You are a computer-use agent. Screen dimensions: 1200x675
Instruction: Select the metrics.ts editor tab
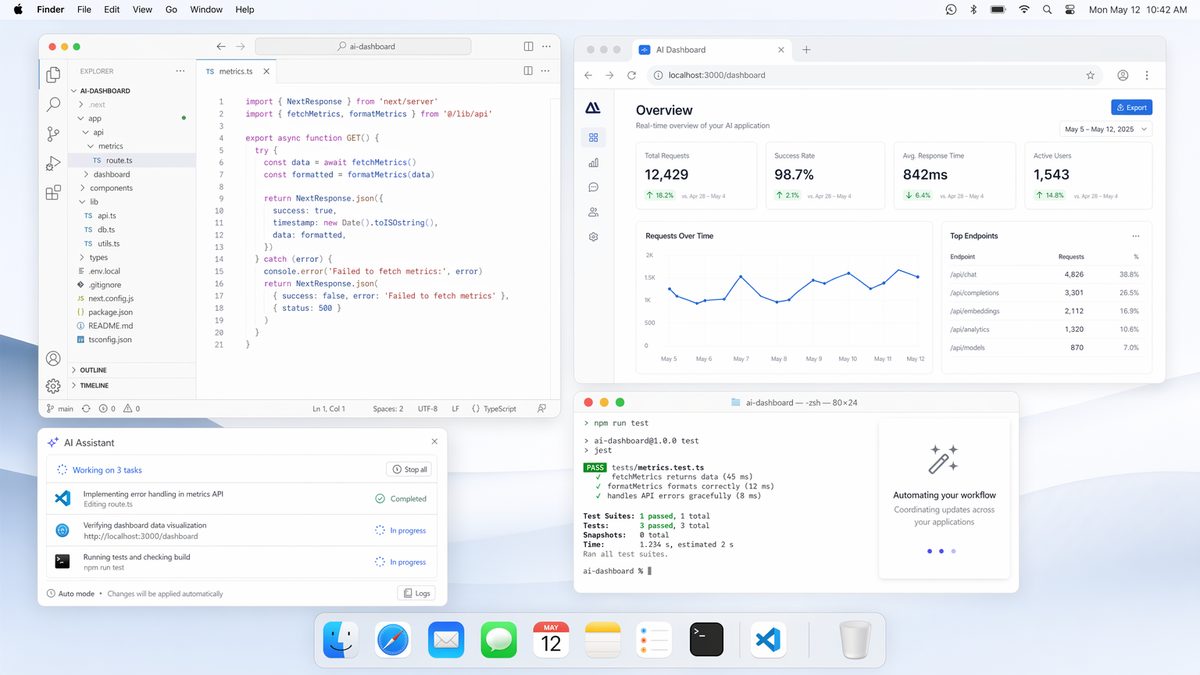point(231,71)
